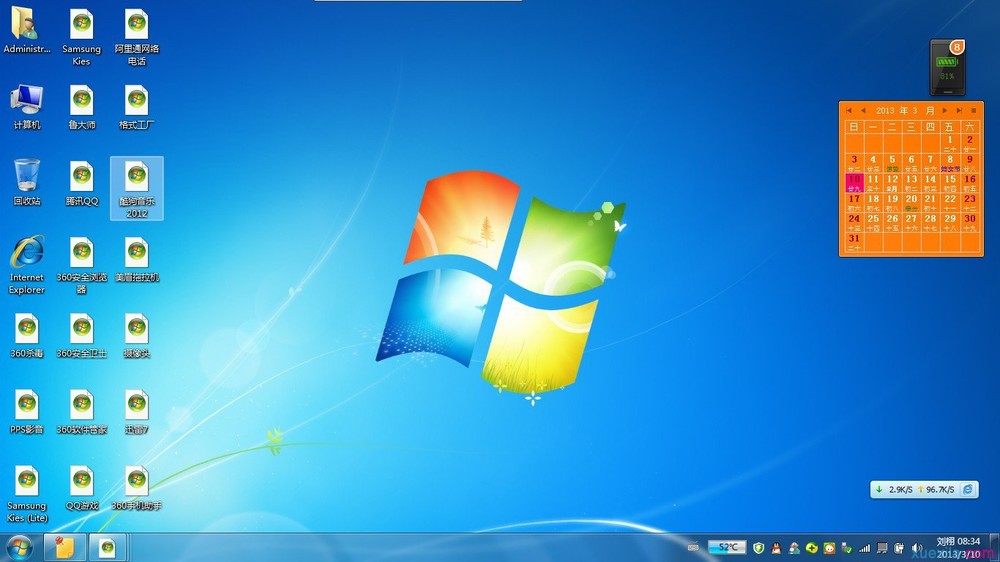The height and width of the screenshot is (562, 1000).
Task: Select the 迅雷7 desktop shortcut
Action: [x=136, y=411]
